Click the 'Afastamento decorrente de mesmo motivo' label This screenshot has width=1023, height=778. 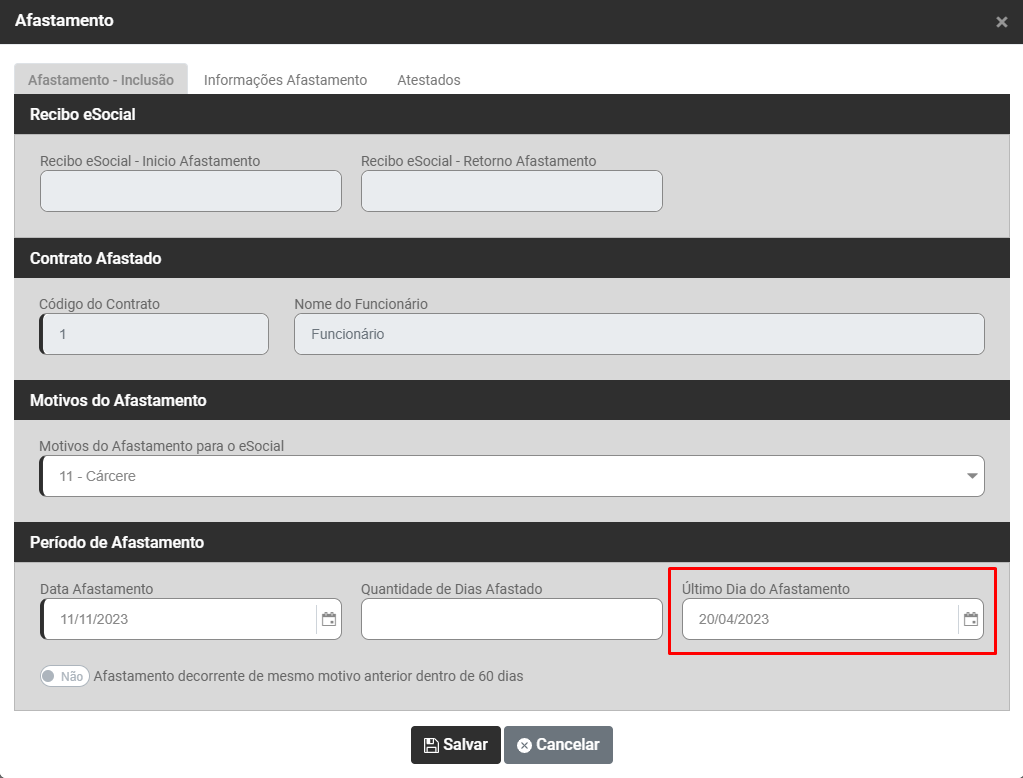(308, 676)
